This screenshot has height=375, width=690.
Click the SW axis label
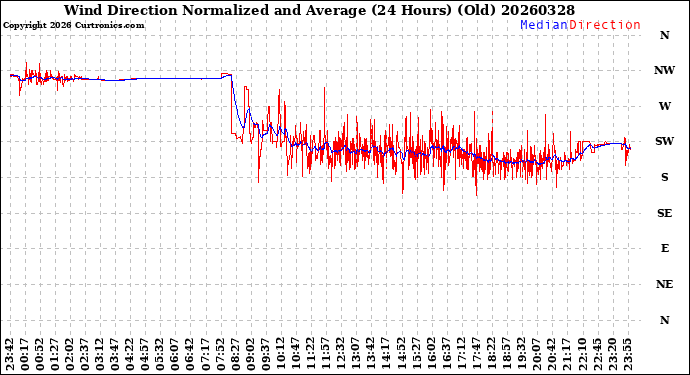pyautogui.click(x=664, y=141)
